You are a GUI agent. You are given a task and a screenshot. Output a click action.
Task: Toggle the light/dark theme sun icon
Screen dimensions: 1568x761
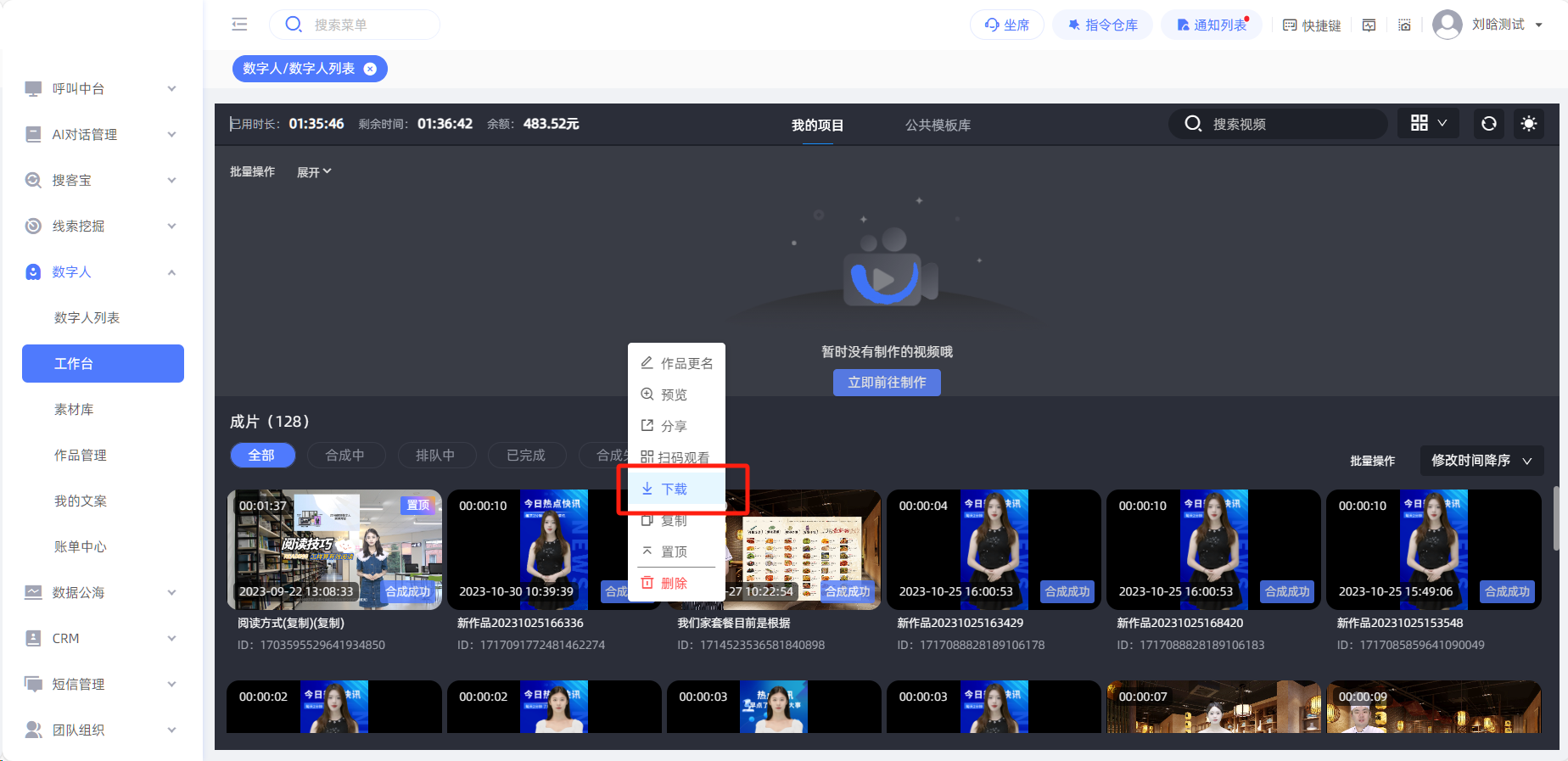coord(1529,124)
